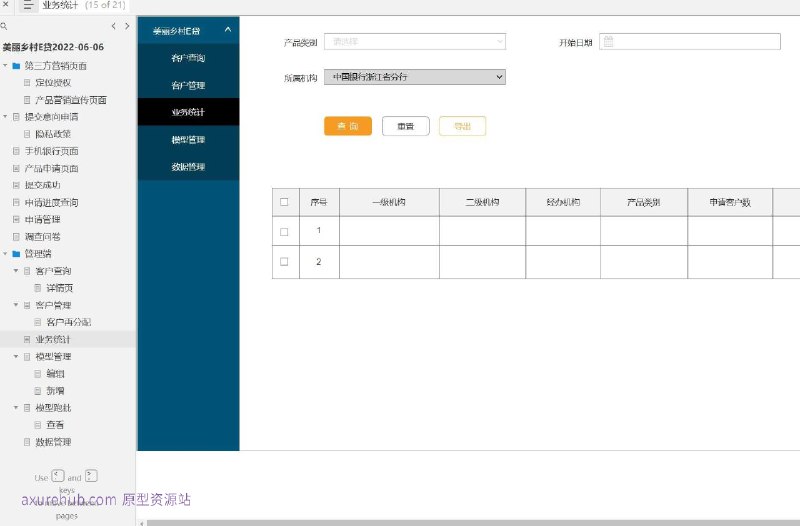Toggle the hamburger sitemap menu icon

[28, 5]
